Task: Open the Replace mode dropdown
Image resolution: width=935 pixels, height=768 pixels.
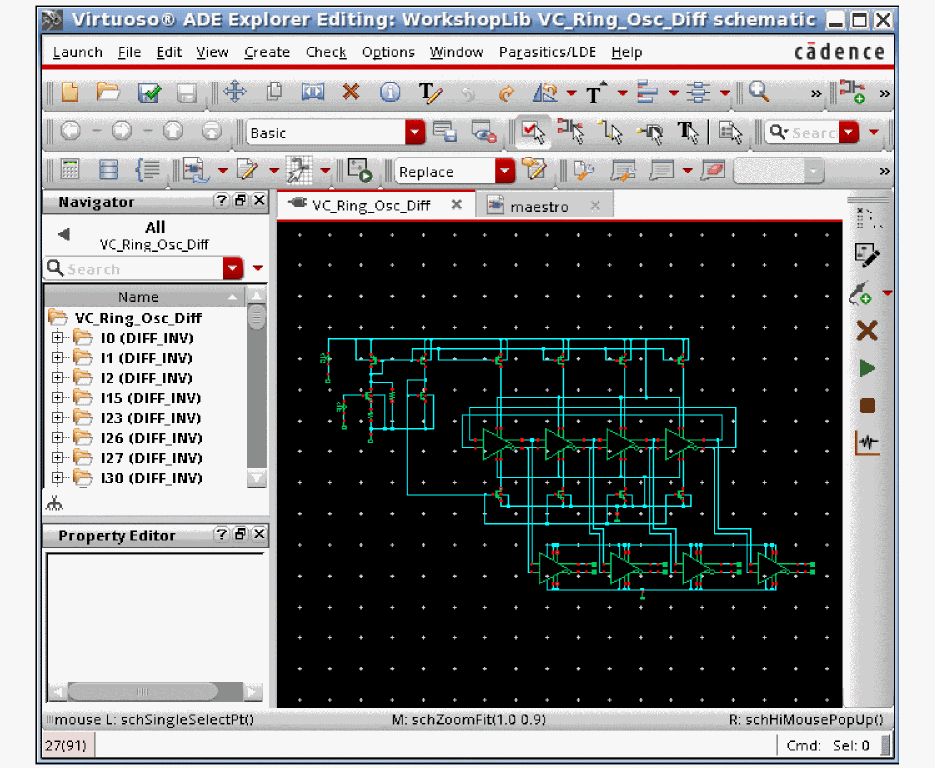Action: [x=505, y=172]
